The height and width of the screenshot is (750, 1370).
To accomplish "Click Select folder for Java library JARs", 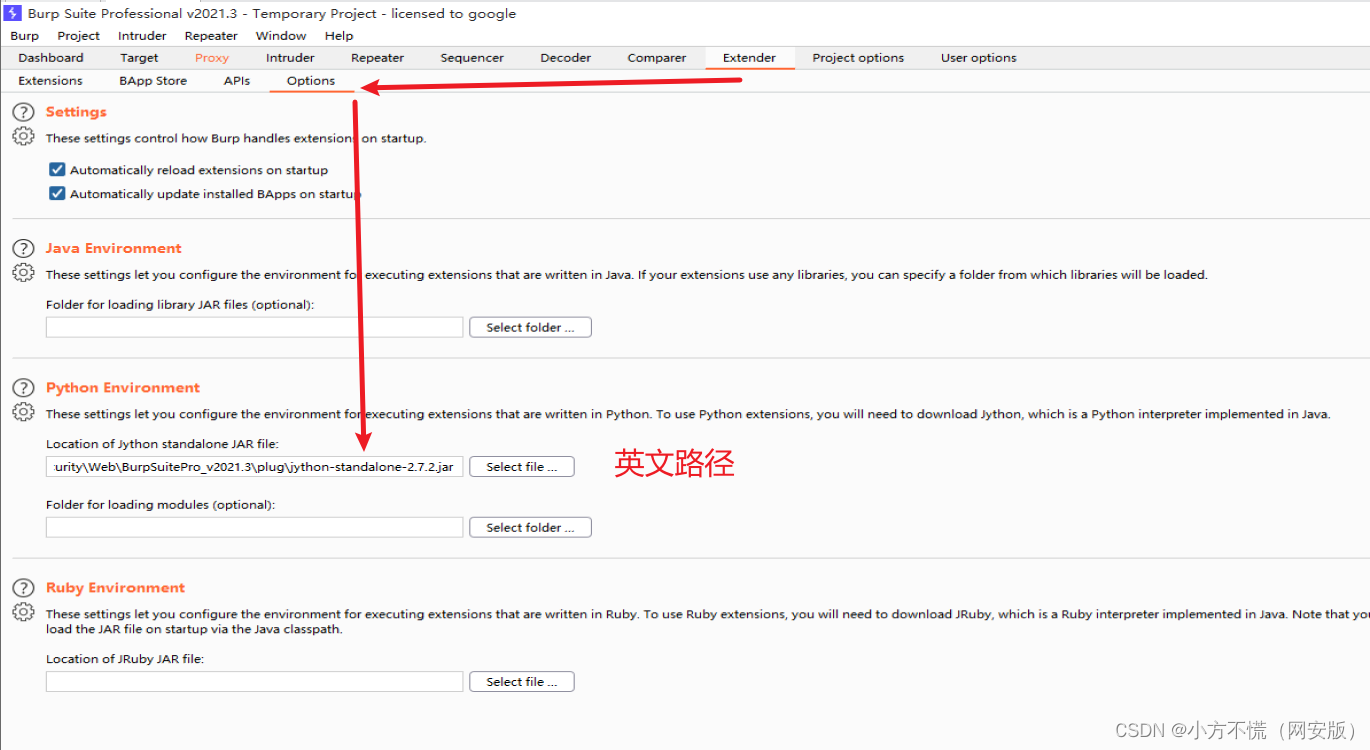I will (530, 327).
